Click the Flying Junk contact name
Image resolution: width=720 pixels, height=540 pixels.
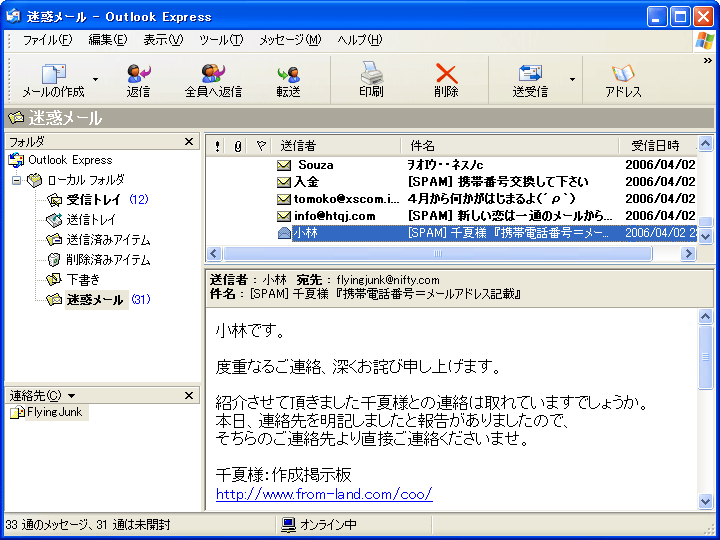pyautogui.click(x=55, y=412)
